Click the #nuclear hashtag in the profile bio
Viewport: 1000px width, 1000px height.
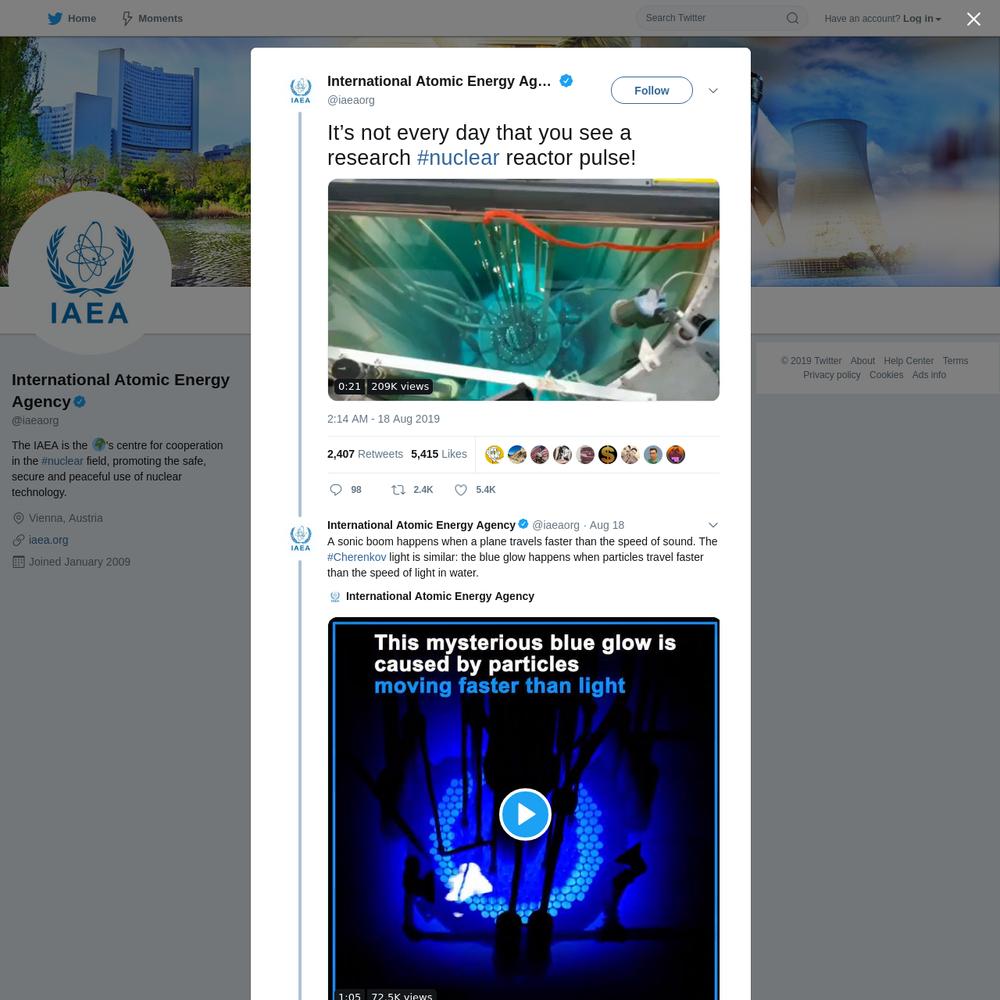tap(62, 461)
